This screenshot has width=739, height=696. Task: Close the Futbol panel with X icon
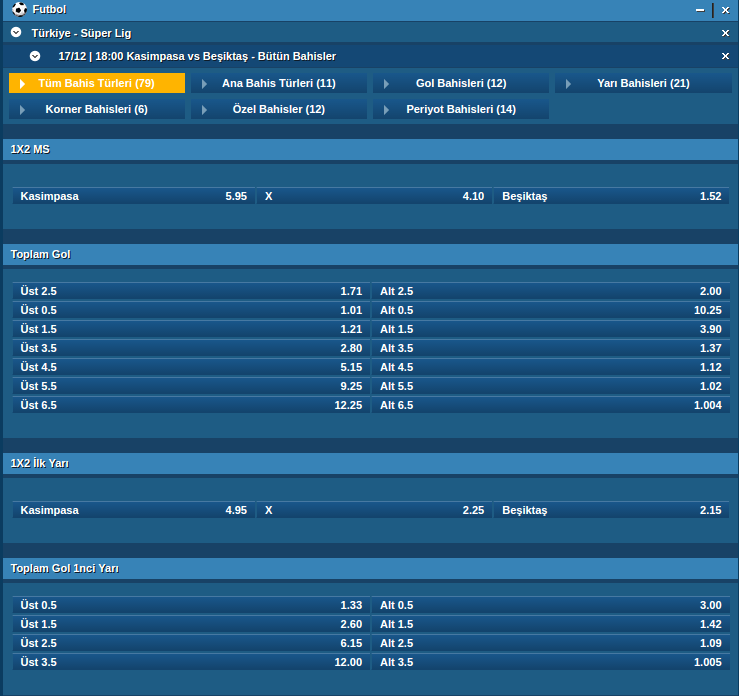click(x=725, y=10)
